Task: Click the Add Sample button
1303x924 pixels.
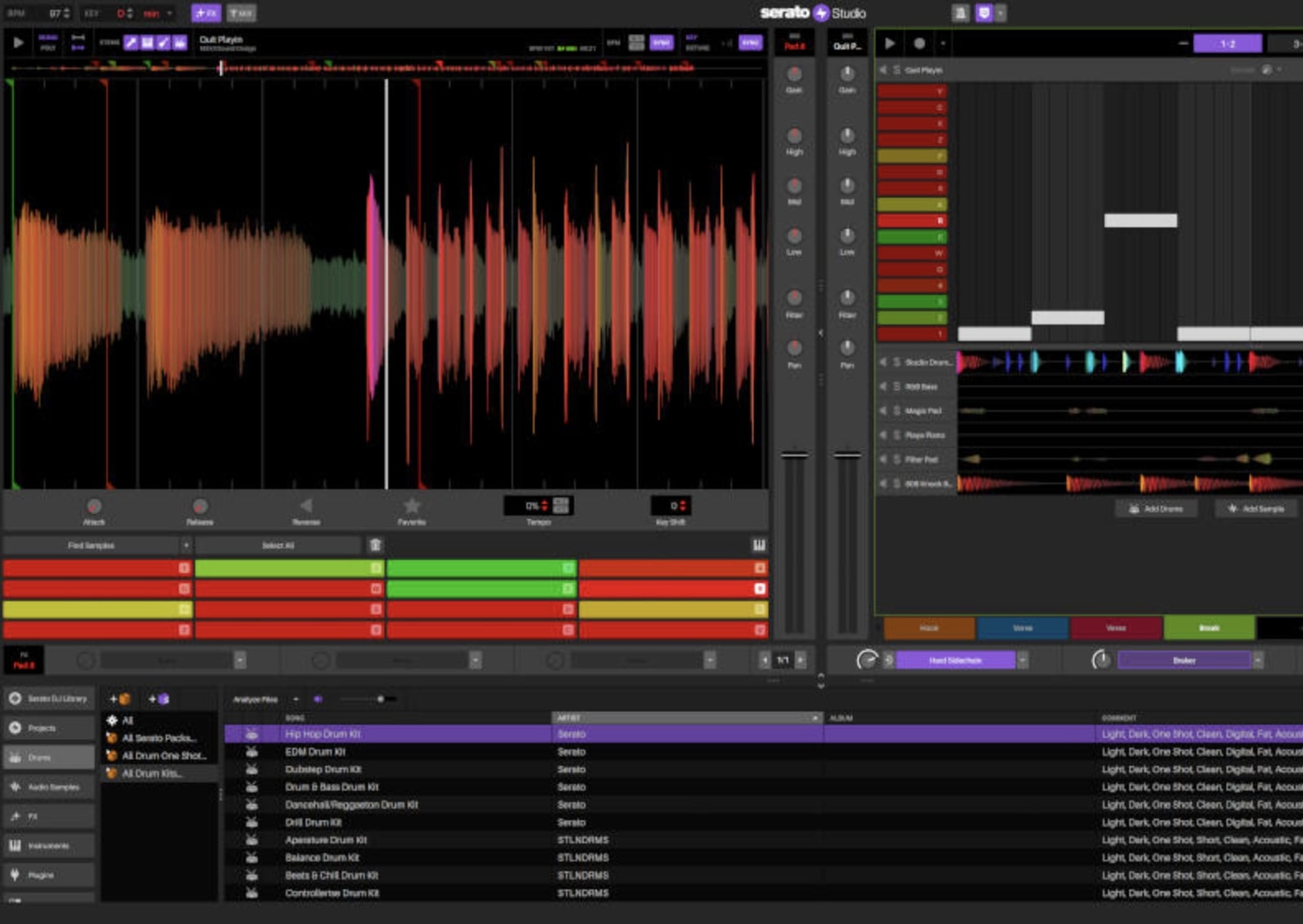Action: pyautogui.click(x=1256, y=509)
